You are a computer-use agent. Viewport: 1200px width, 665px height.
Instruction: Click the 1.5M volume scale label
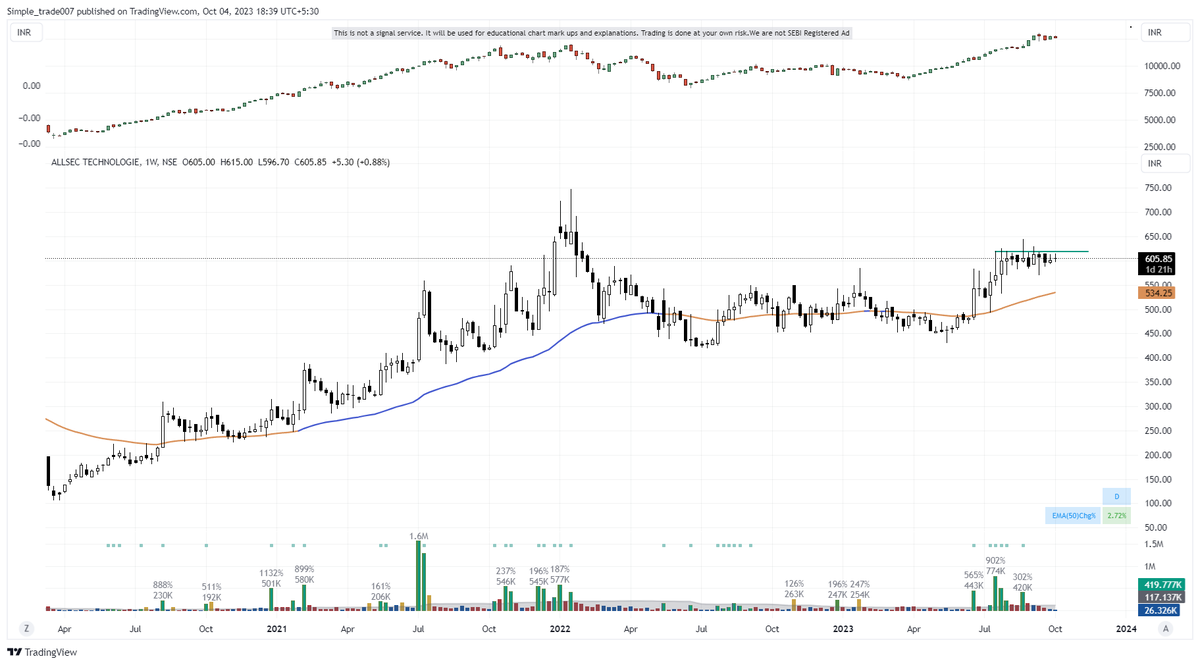[1154, 544]
